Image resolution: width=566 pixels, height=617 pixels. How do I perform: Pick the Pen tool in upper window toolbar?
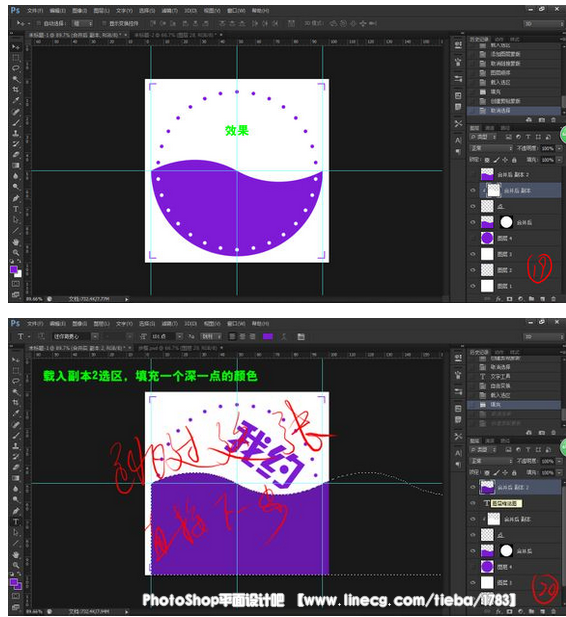pyautogui.click(x=16, y=198)
